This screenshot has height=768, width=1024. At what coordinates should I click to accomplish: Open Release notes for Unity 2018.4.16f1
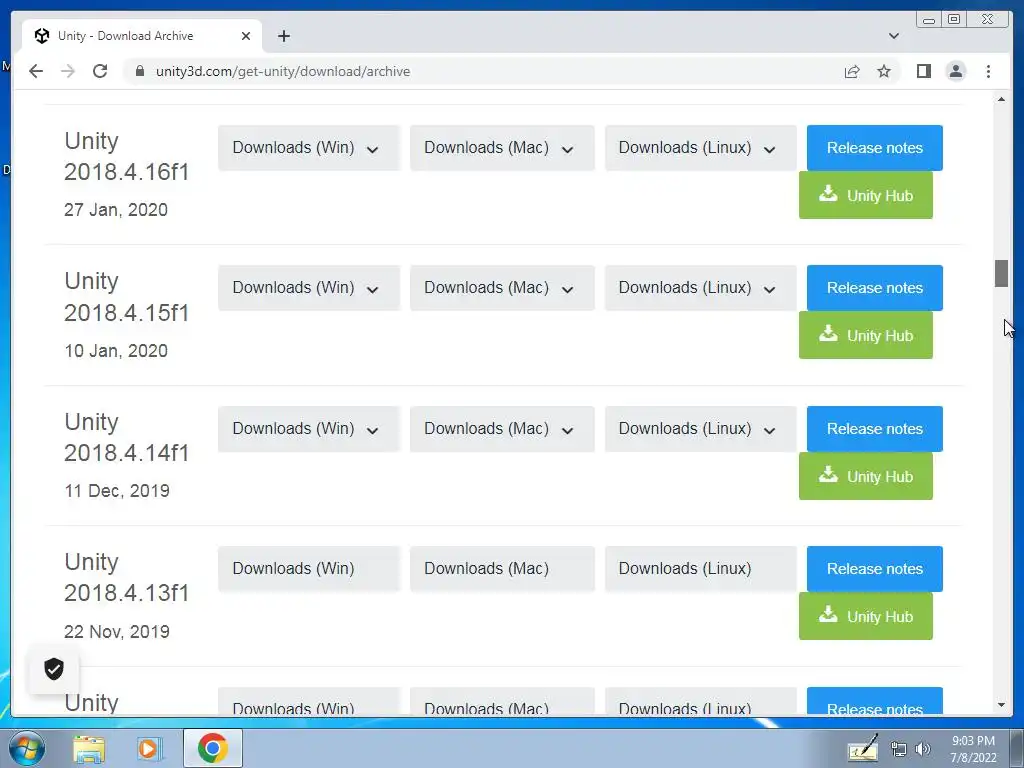874,148
